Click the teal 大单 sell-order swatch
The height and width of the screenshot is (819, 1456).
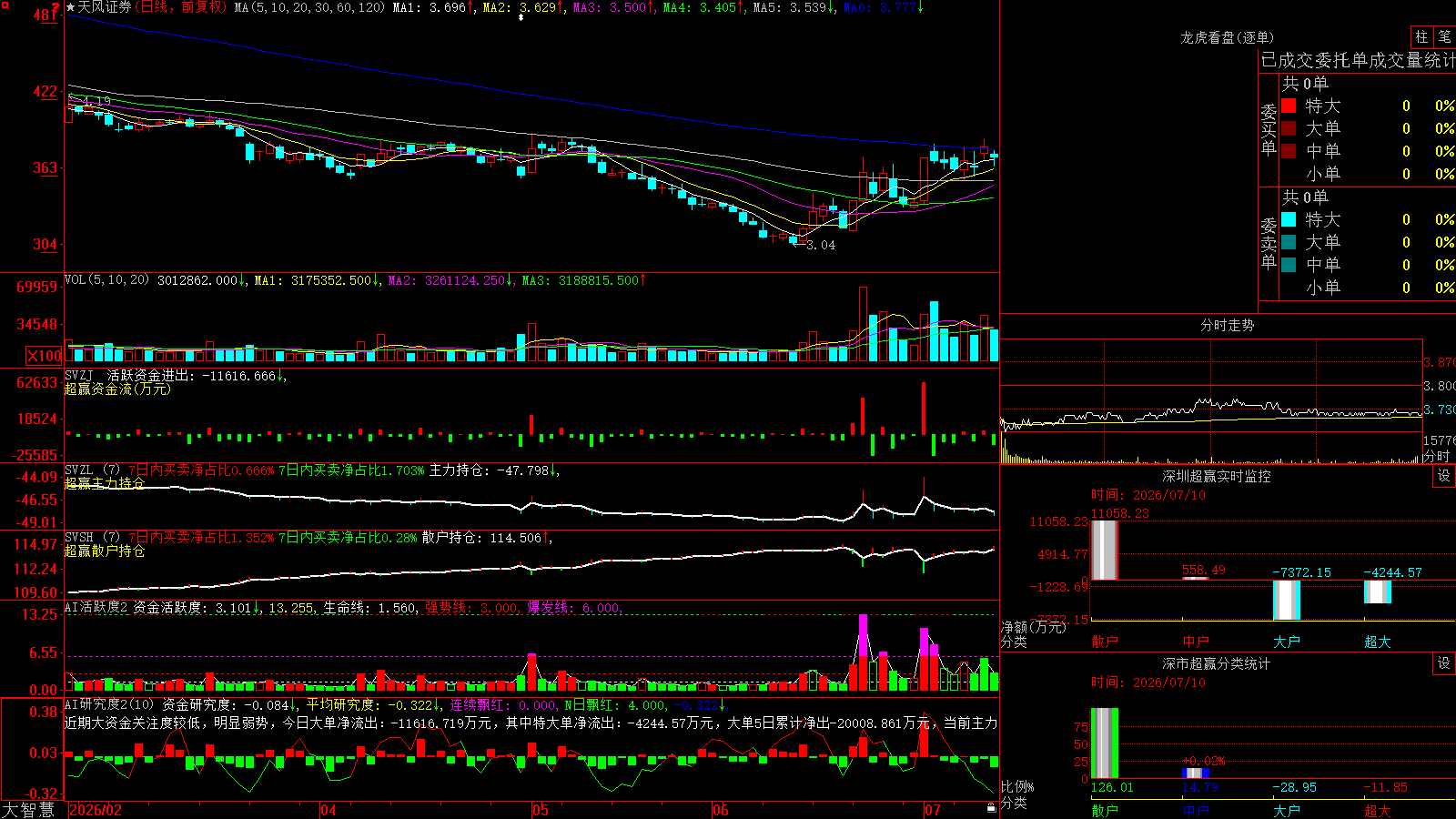(1289, 242)
